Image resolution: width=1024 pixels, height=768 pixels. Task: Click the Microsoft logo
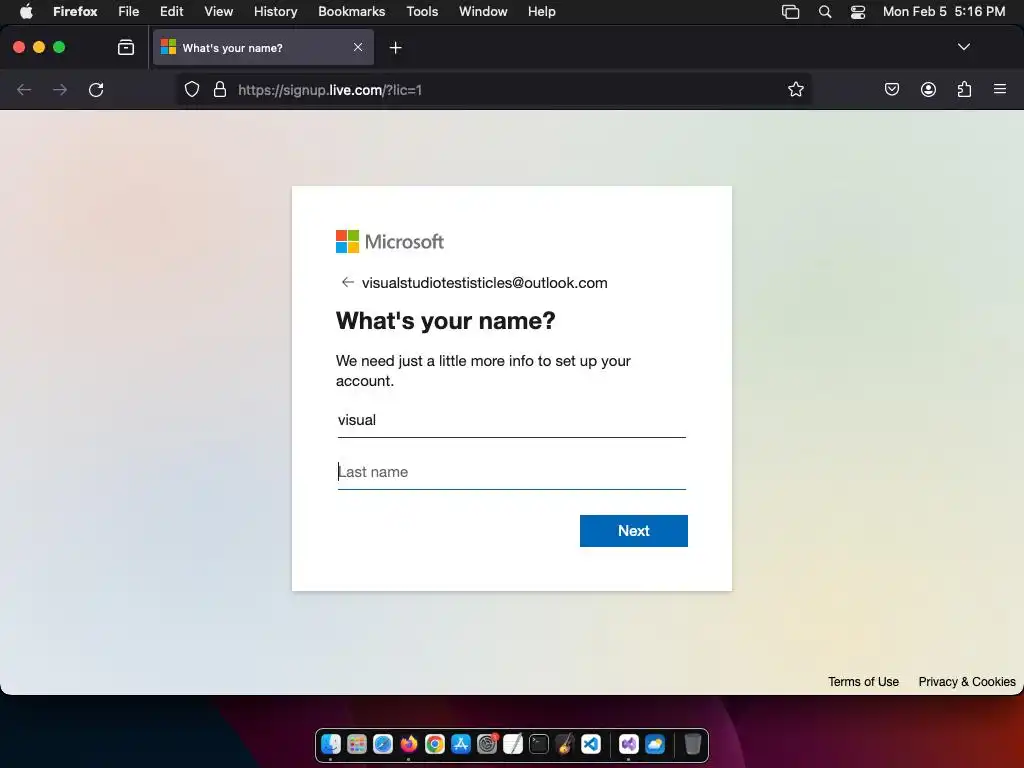click(x=390, y=242)
